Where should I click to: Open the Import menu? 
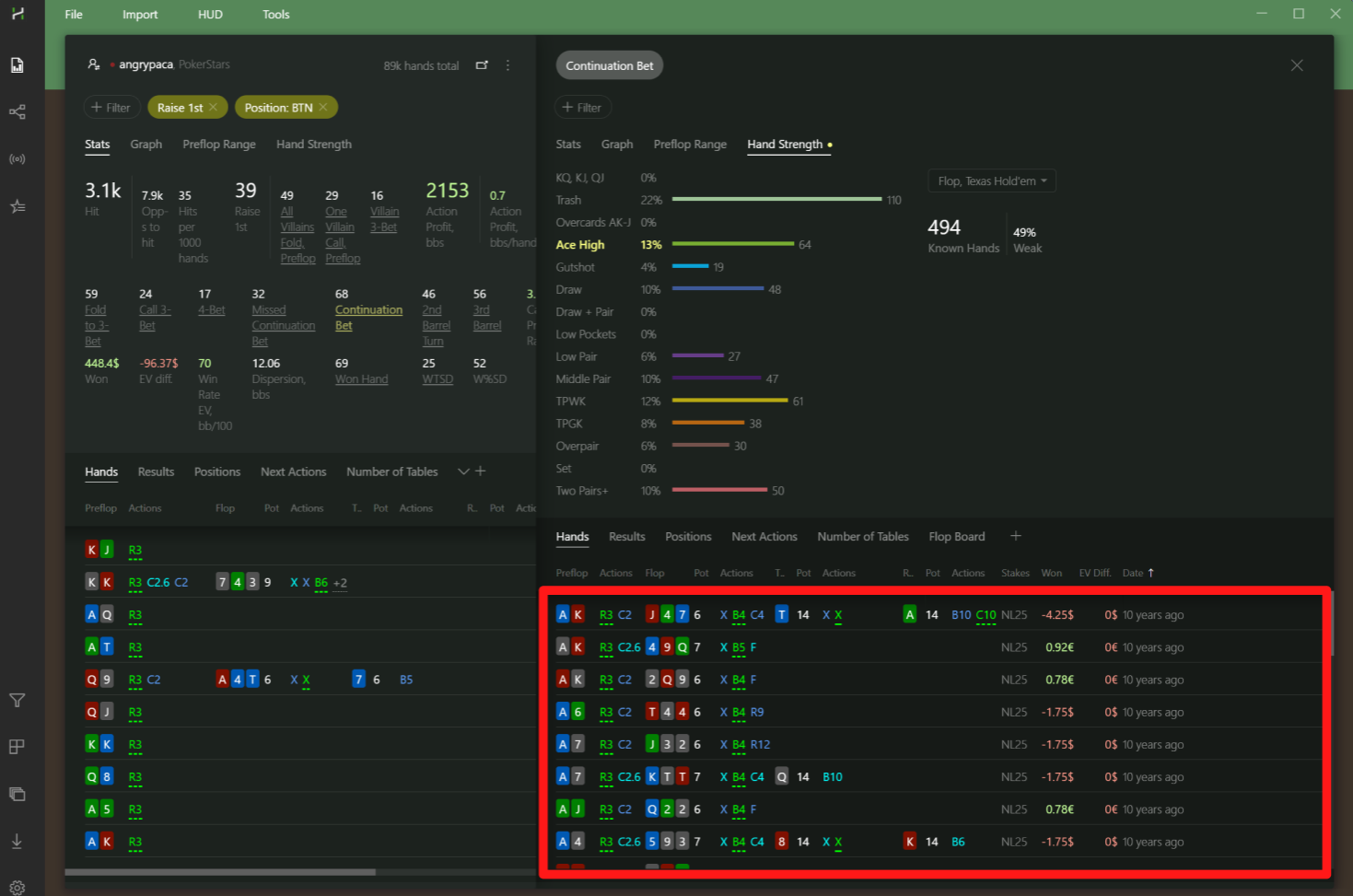pyautogui.click(x=140, y=14)
